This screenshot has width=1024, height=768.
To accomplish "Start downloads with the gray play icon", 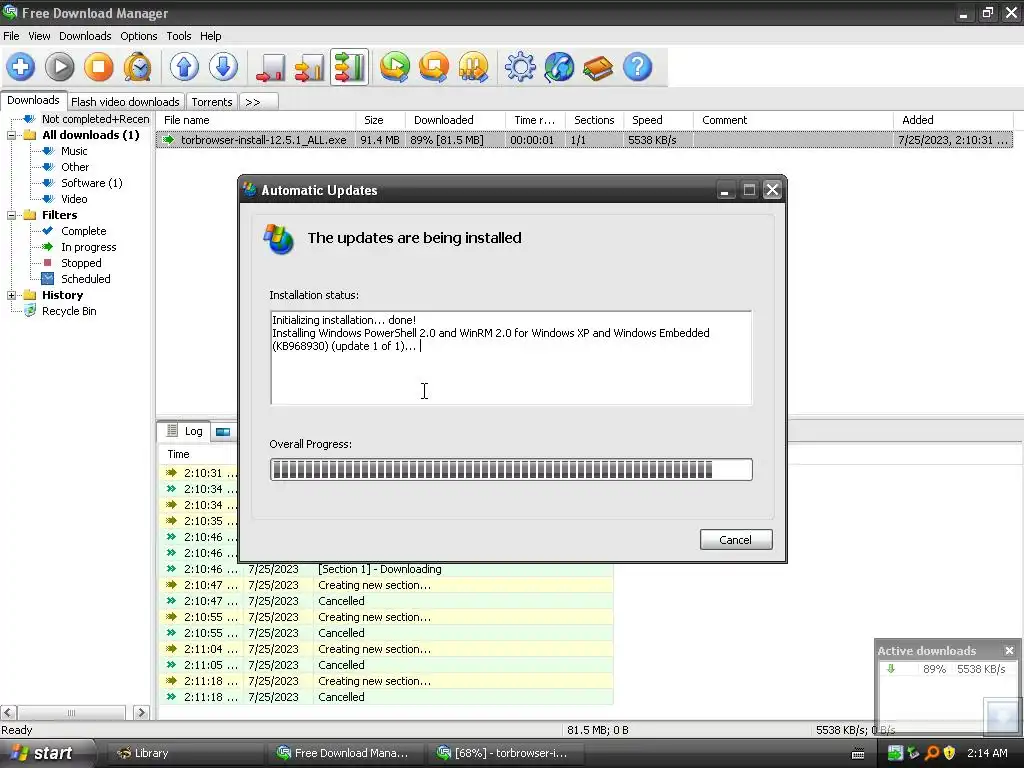I will [x=59, y=67].
